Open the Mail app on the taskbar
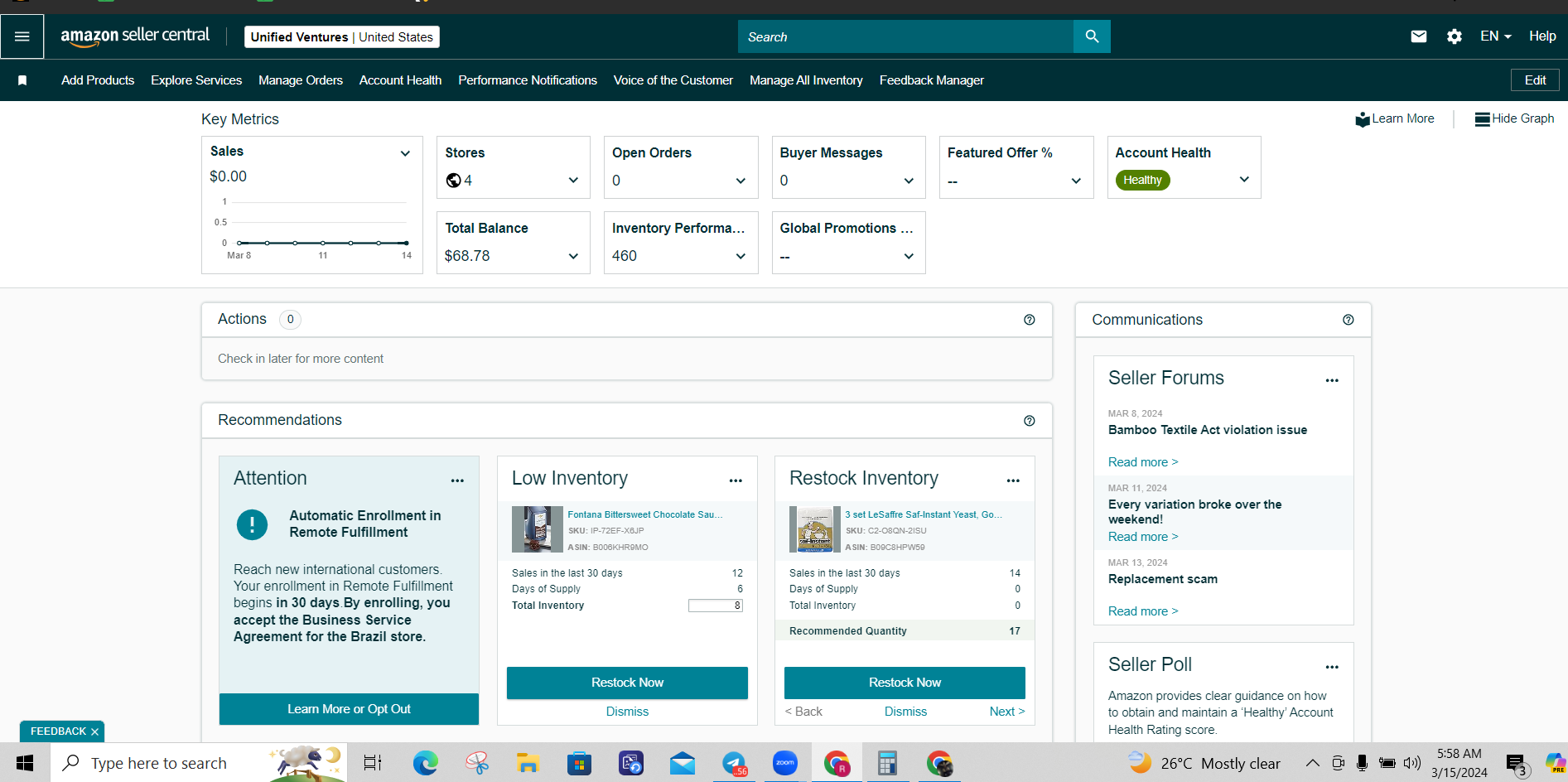Image resolution: width=1568 pixels, height=782 pixels. tap(683, 763)
